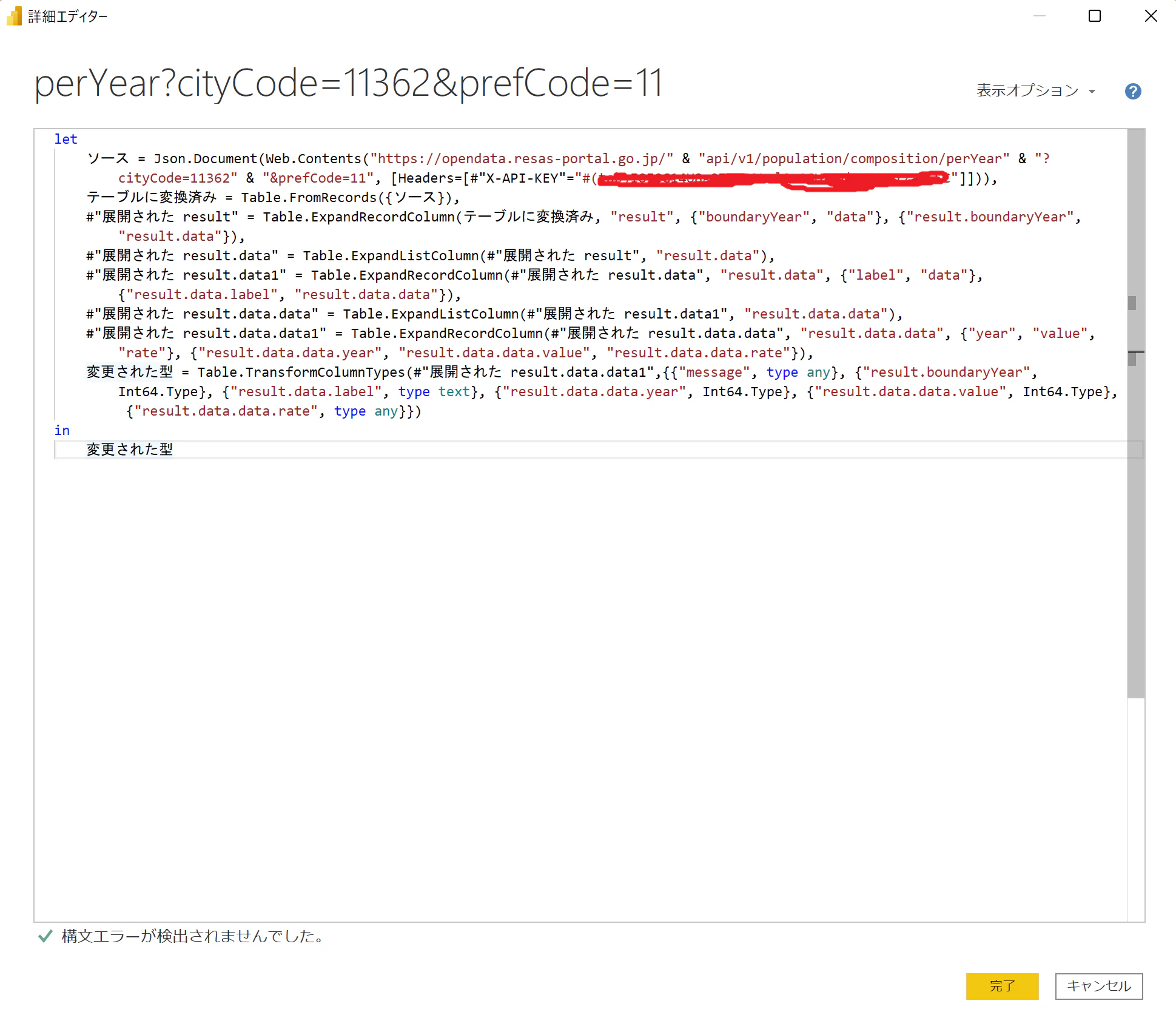Close the 詳細エディター dialog
Viewport: 1176px width, 1029px height.
point(1151,16)
